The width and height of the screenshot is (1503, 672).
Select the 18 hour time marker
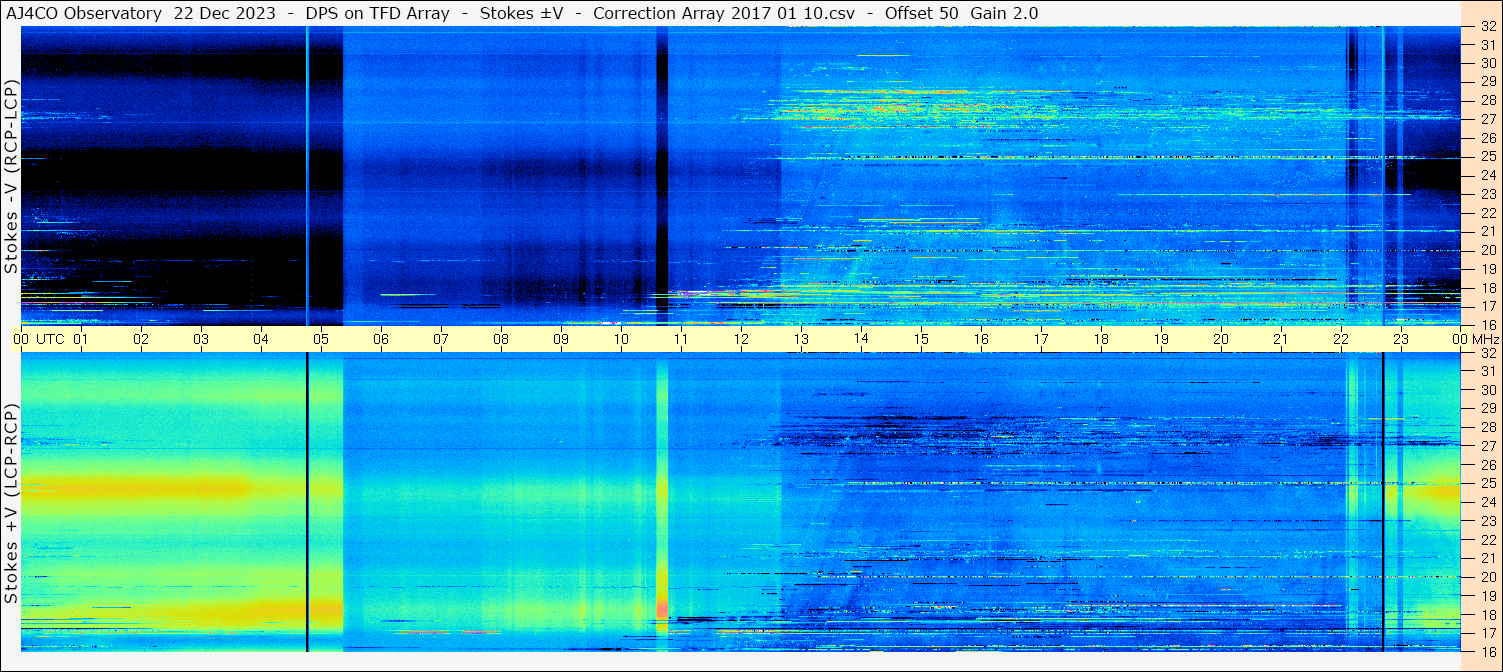tap(1101, 339)
